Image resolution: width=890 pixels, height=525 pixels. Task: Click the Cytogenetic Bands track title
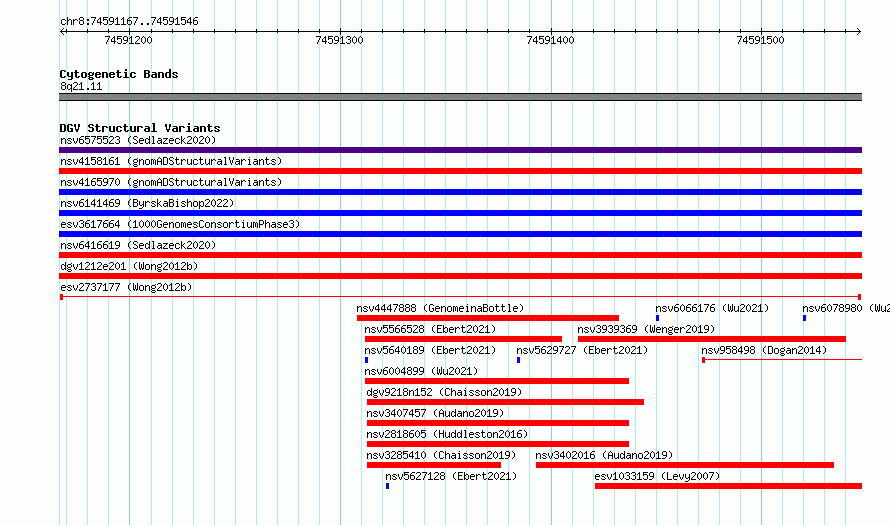pos(119,74)
